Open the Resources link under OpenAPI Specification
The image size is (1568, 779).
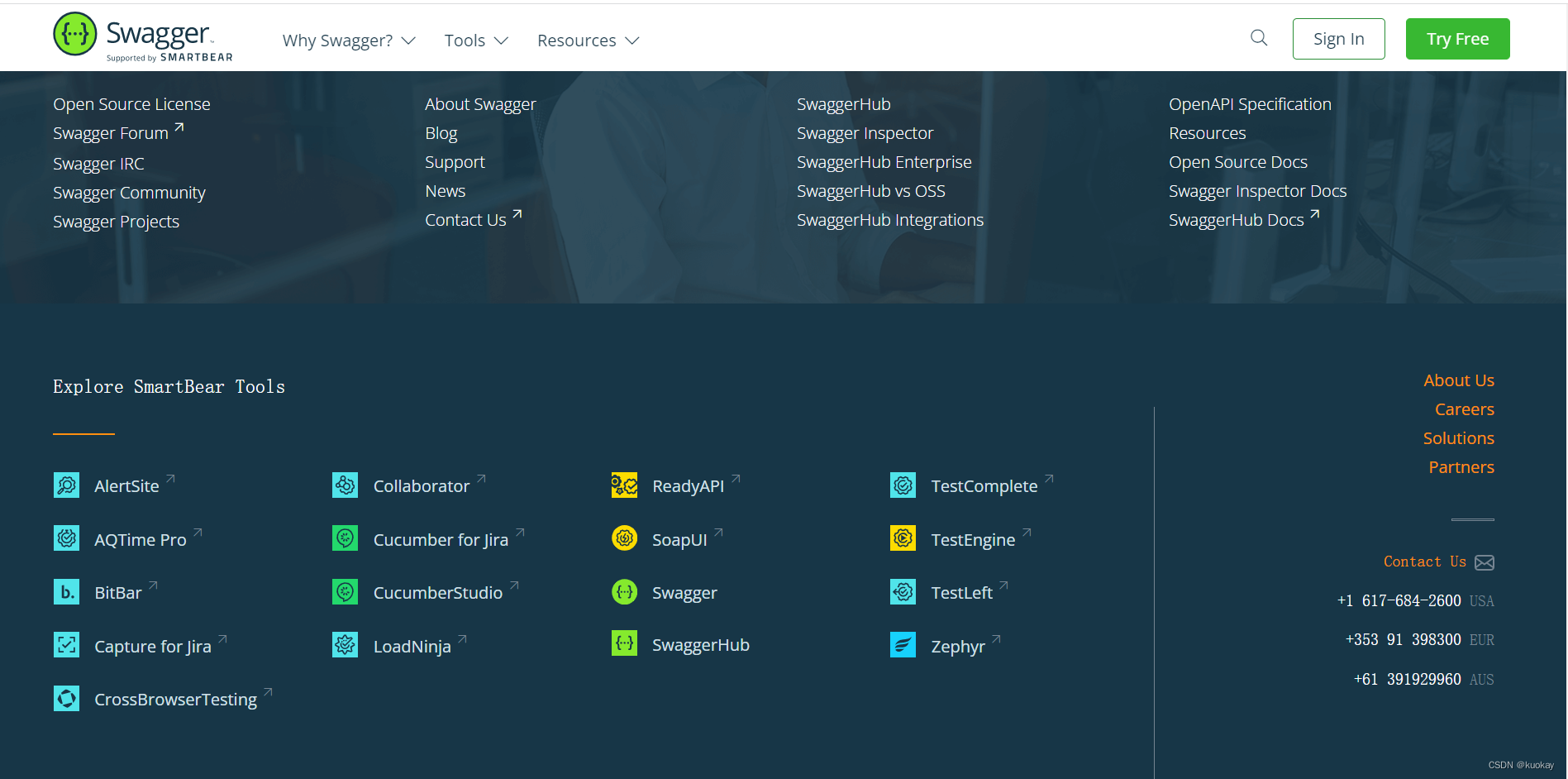tap(1208, 133)
